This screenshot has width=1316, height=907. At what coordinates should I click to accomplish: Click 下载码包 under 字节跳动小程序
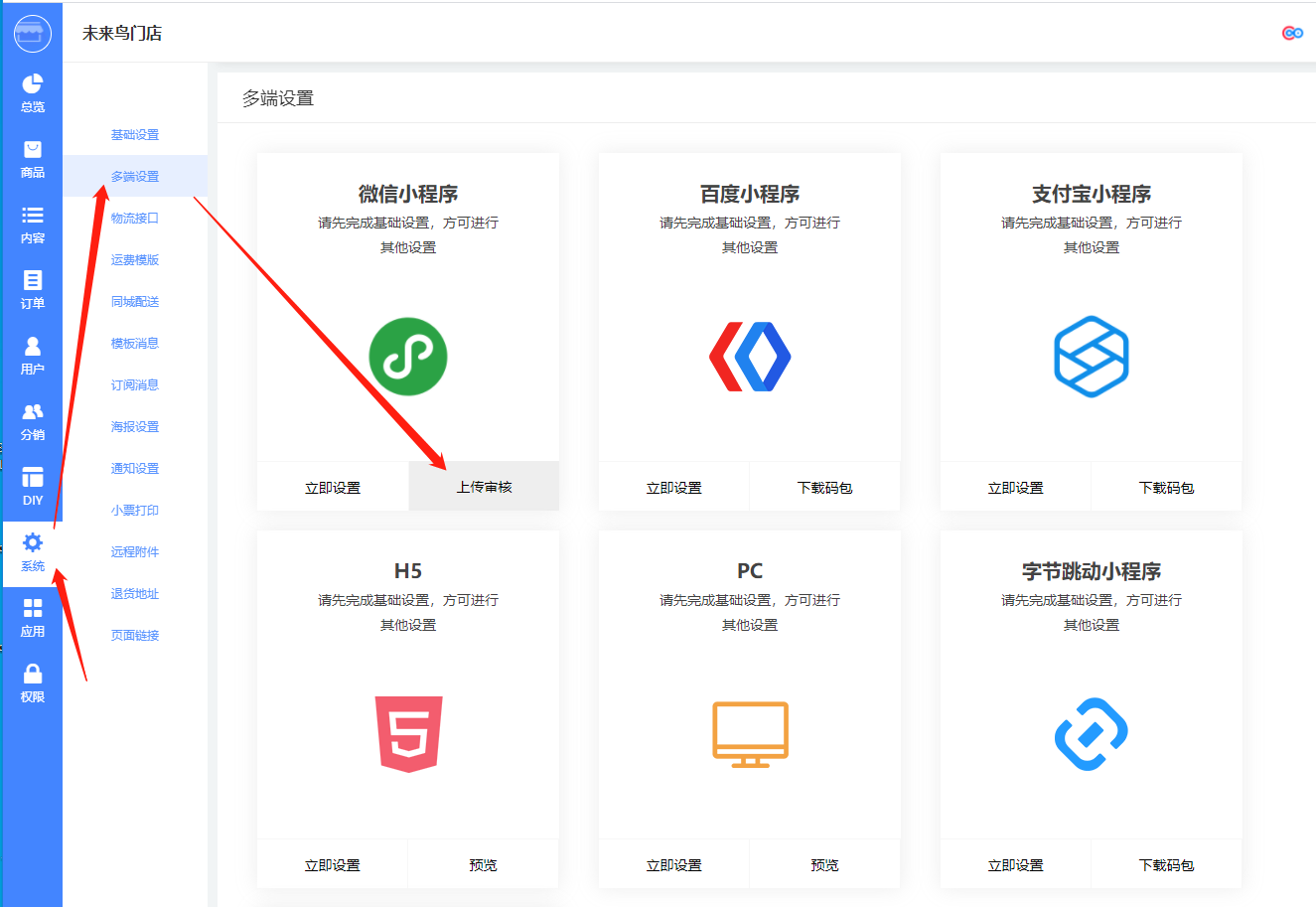[x=1167, y=864]
